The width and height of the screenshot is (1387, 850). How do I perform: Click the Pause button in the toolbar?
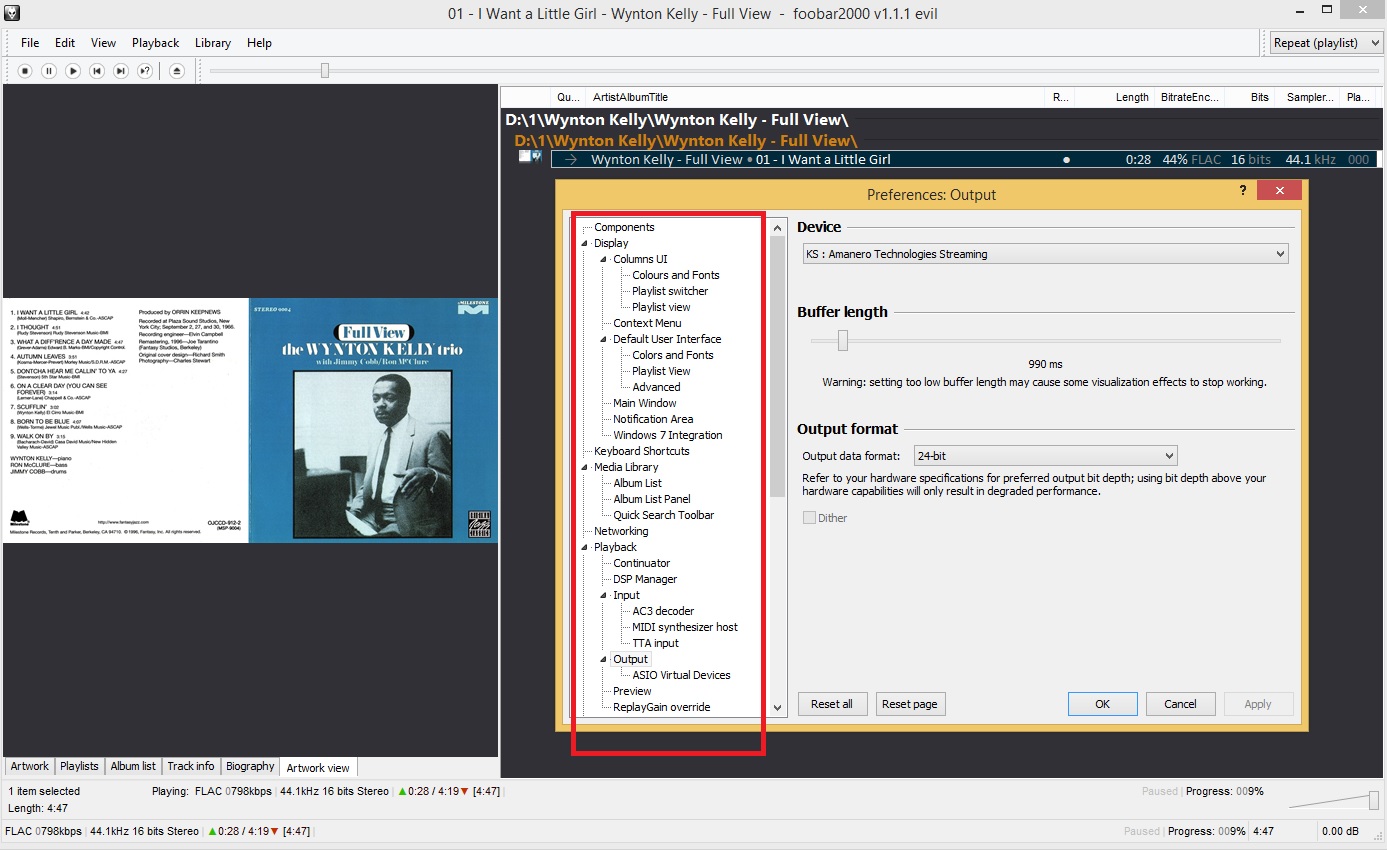[x=49, y=71]
